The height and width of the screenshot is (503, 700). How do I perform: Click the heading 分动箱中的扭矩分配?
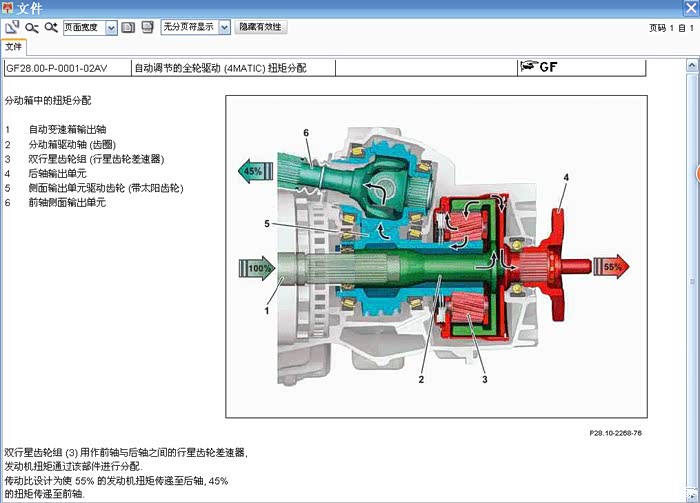[x=48, y=100]
